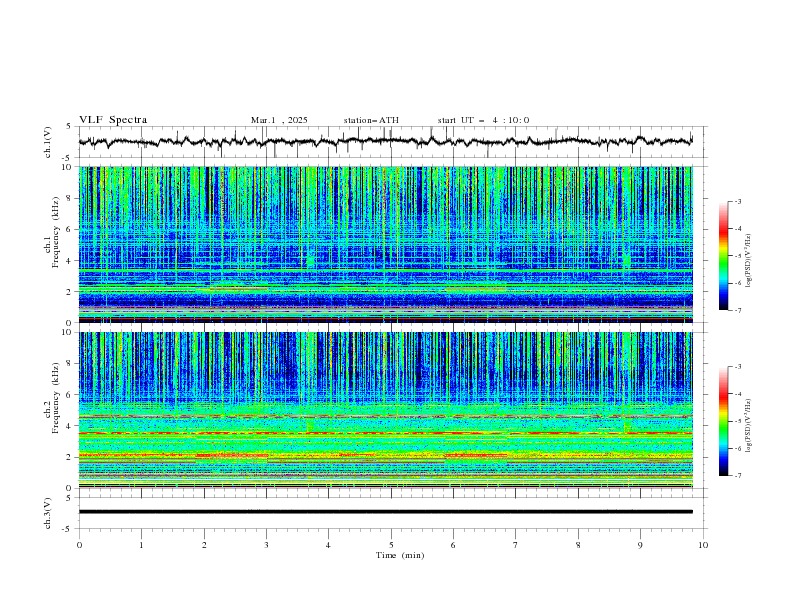This screenshot has width=792, height=612.
Task: Click inside the ch.1 spectrogram panel
Action: tap(385, 244)
